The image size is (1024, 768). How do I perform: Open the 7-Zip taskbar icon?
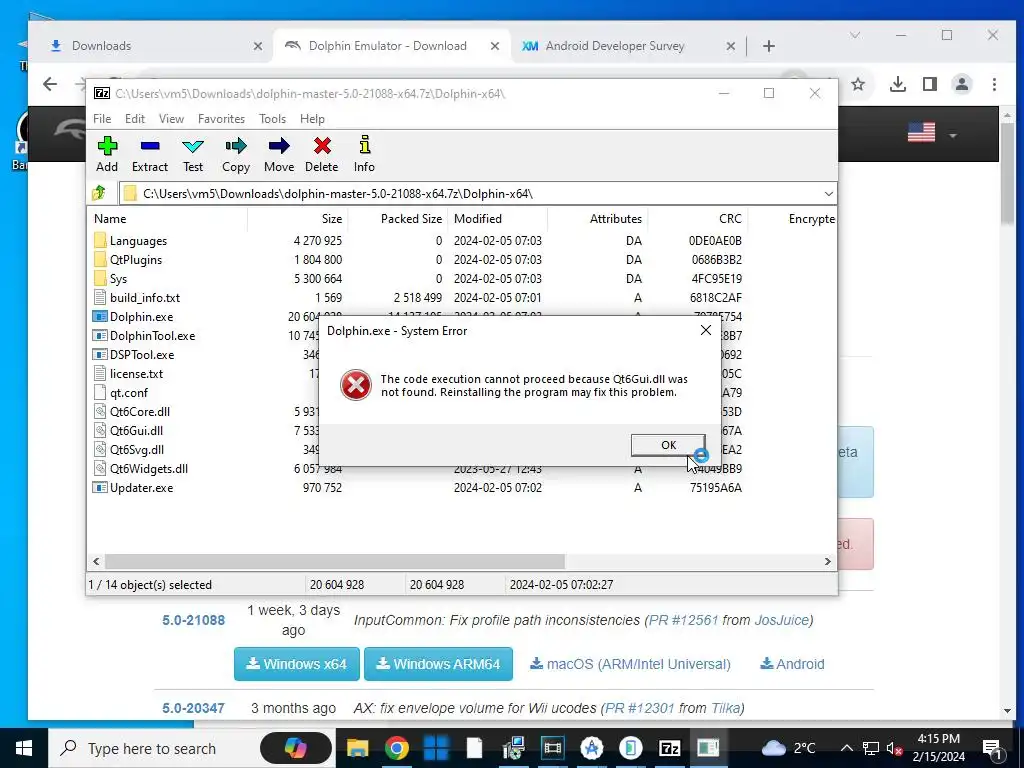coord(669,748)
